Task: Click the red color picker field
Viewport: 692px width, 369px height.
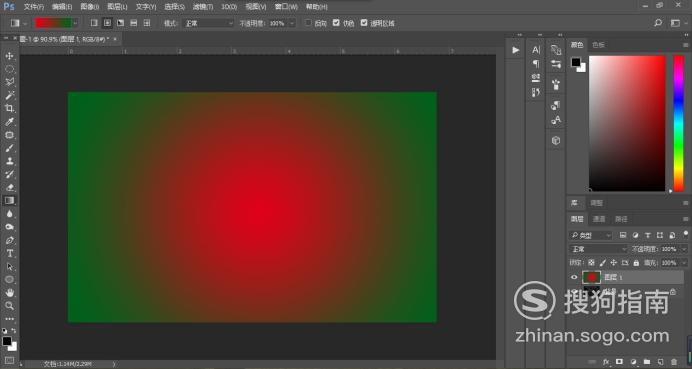Action: coord(627,123)
